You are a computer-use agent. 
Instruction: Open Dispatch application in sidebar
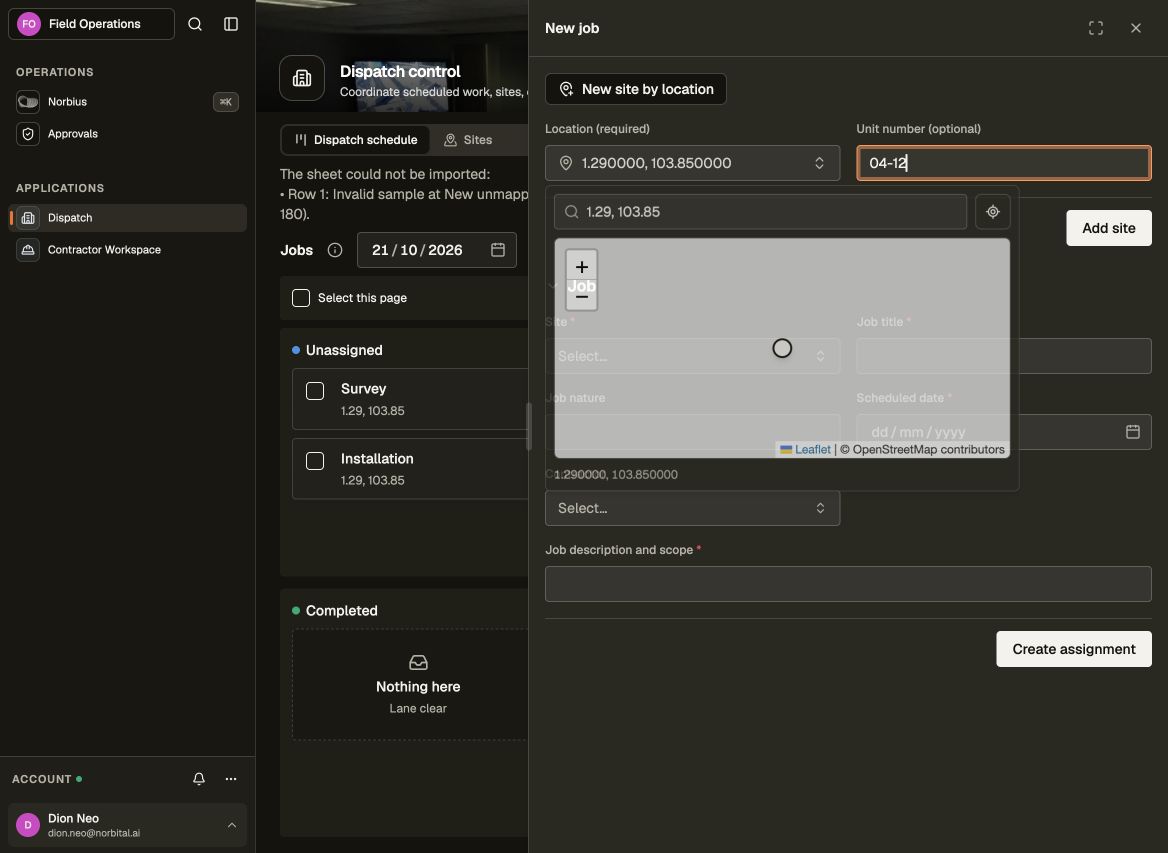pos(127,218)
